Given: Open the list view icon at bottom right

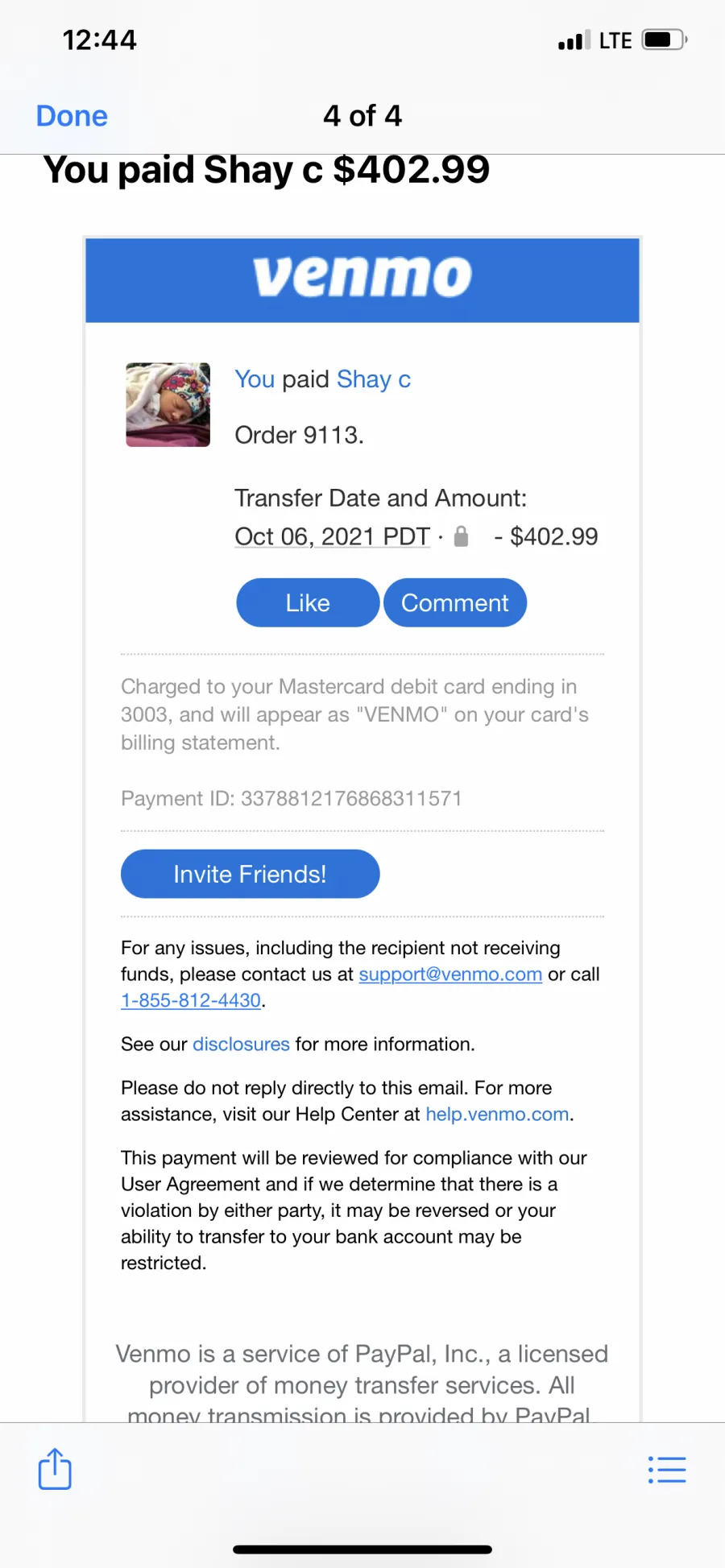Looking at the screenshot, I should click(667, 1470).
